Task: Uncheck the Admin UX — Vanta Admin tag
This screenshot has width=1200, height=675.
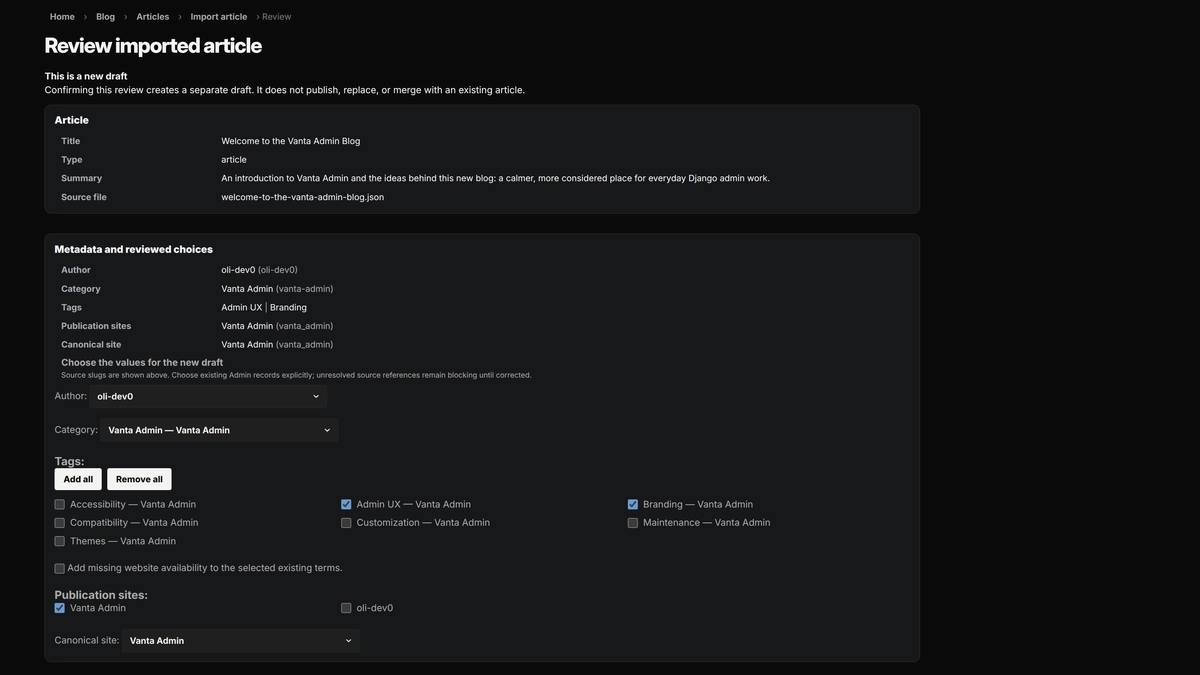Action: tap(346, 505)
